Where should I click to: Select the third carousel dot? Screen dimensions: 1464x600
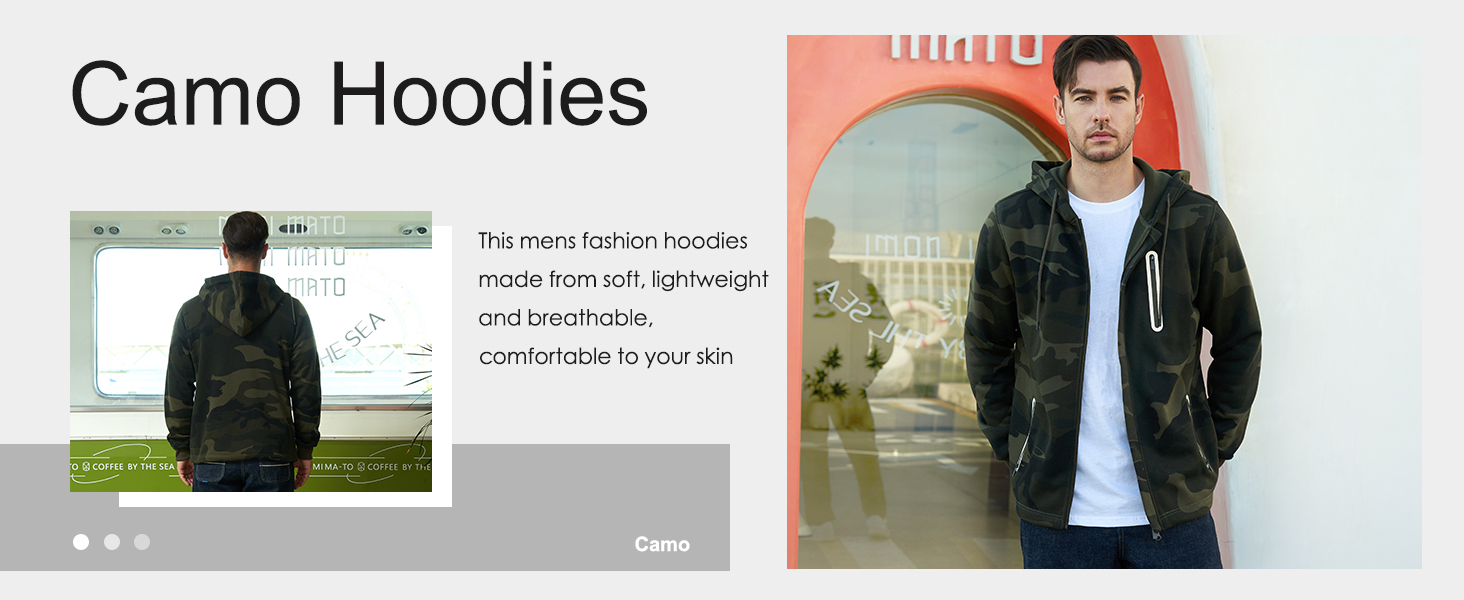tap(142, 542)
